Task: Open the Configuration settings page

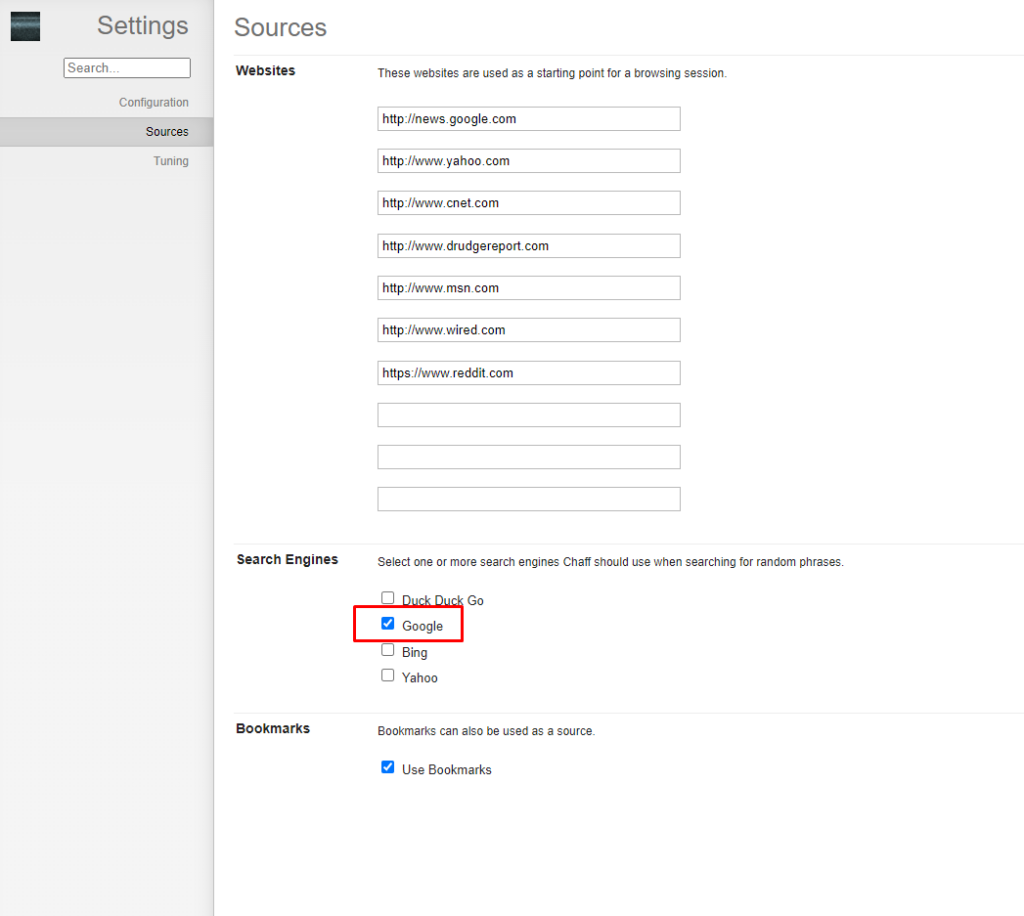Action: (x=153, y=103)
